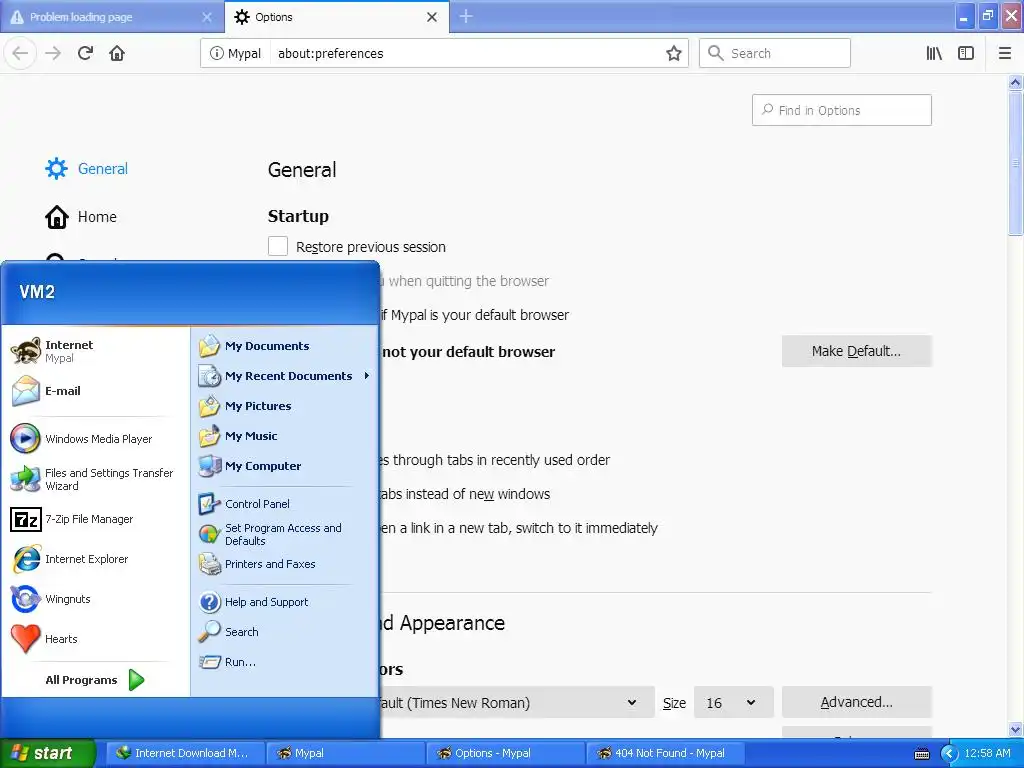Click the Make Default... button
The height and width of the screenshot is (768, 1024).
tap(856, 351)
